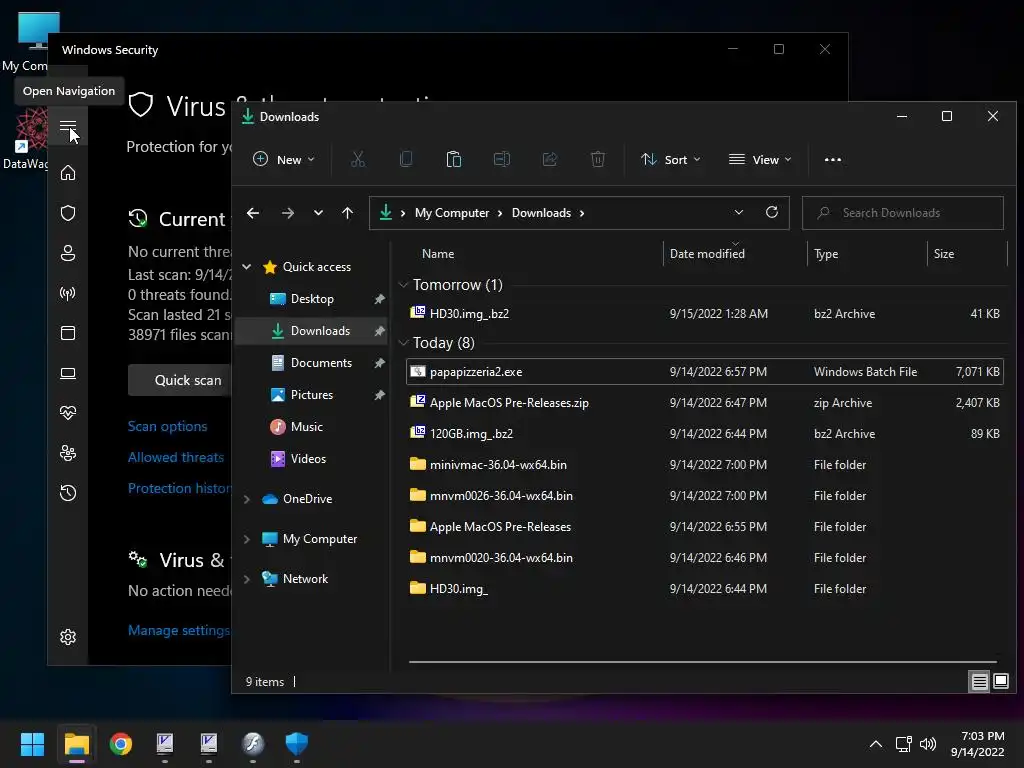Click the Rename icon in Explorer toolbar
Screen dimensions: 1024x768
click(x=502, y=159)
